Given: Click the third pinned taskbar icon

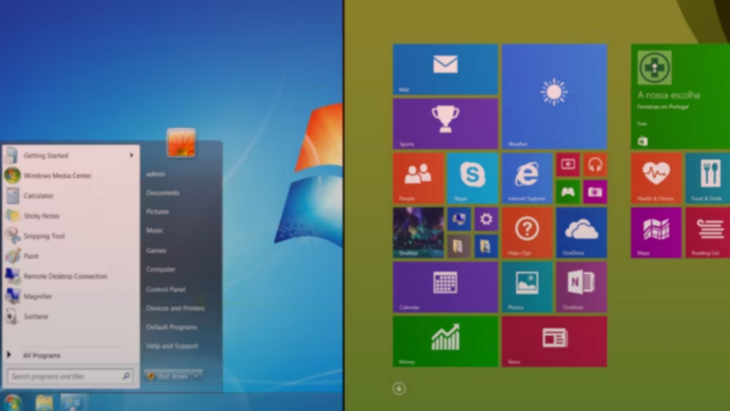Looking at the screenshot, I should coord(72,403).
